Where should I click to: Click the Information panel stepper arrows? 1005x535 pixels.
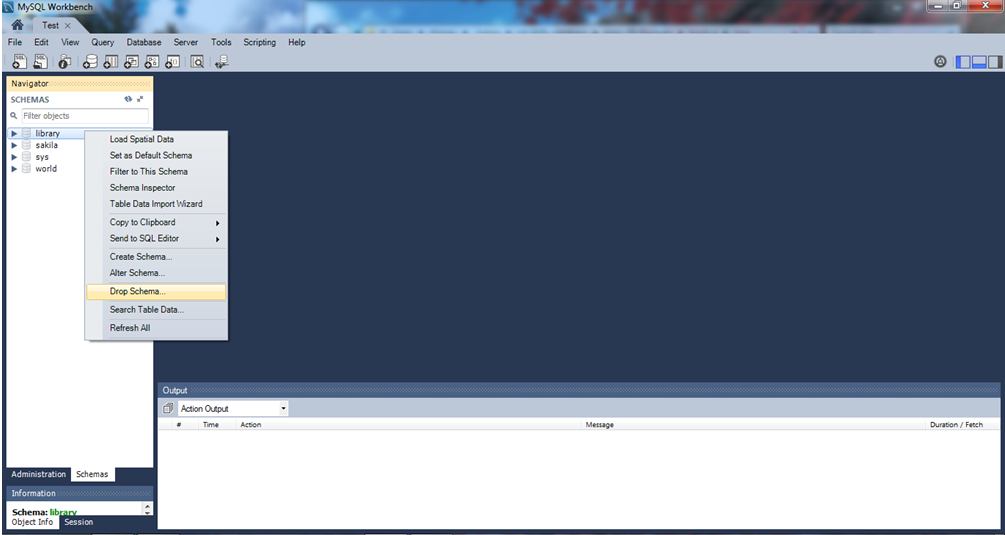pos(148,509)
